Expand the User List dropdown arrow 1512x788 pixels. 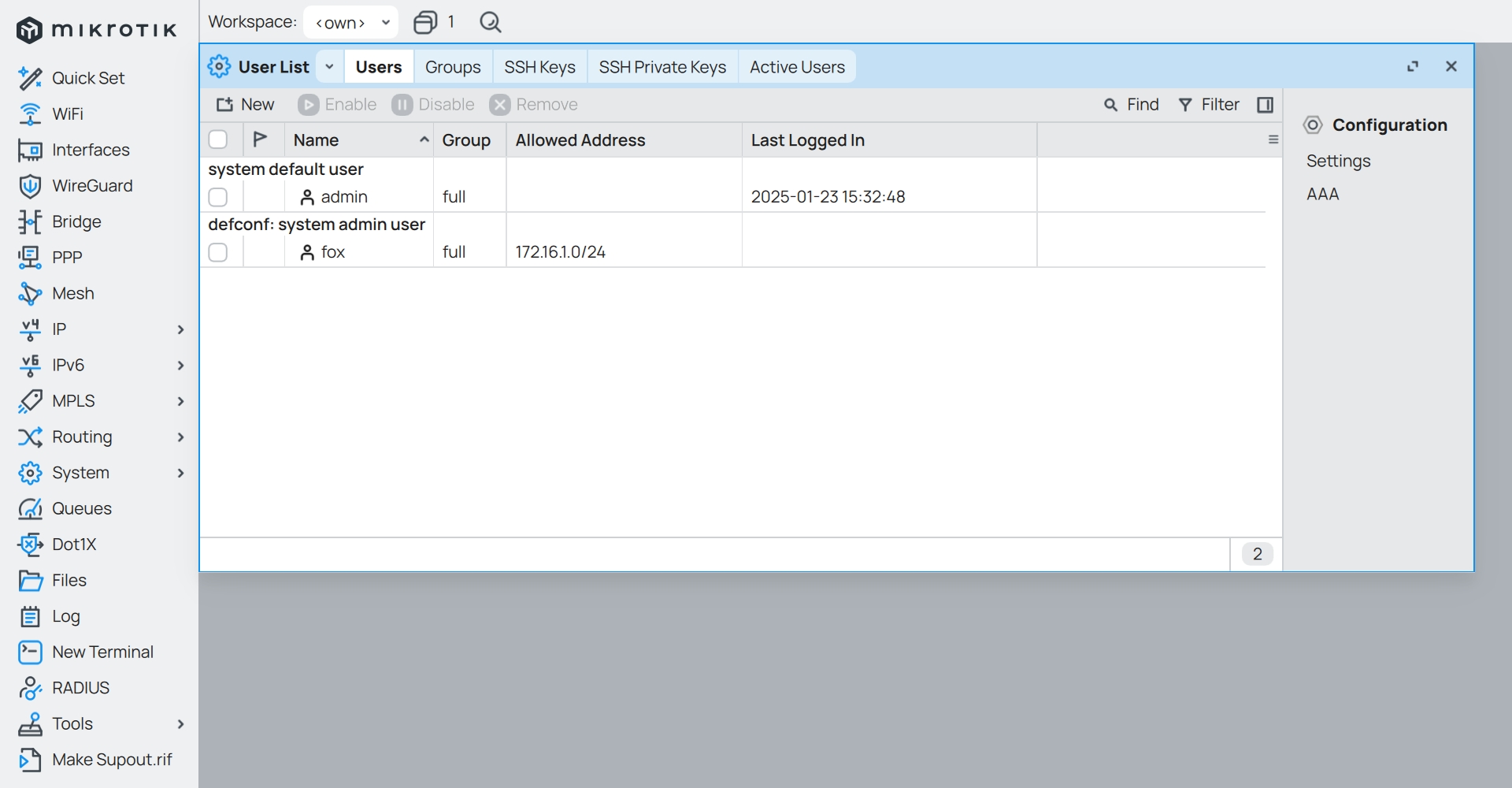[x=330, y=67]
